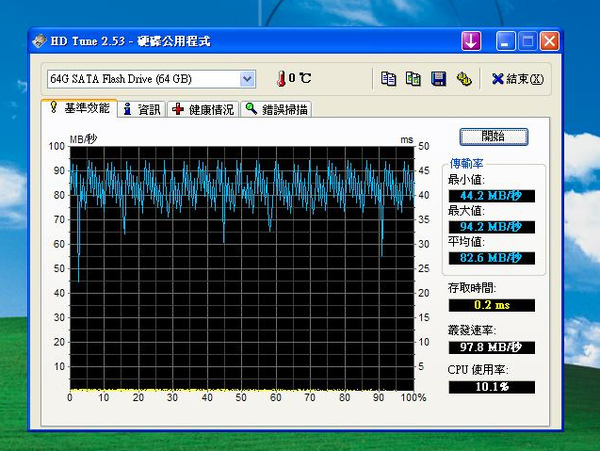Click the 存取時間 label
Viewport: 600px width, 451px height.
(x=472, y=288)
